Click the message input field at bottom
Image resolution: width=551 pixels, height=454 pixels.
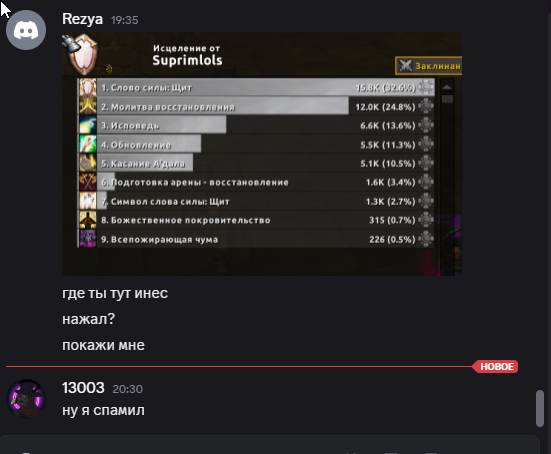tap(270, 445)
